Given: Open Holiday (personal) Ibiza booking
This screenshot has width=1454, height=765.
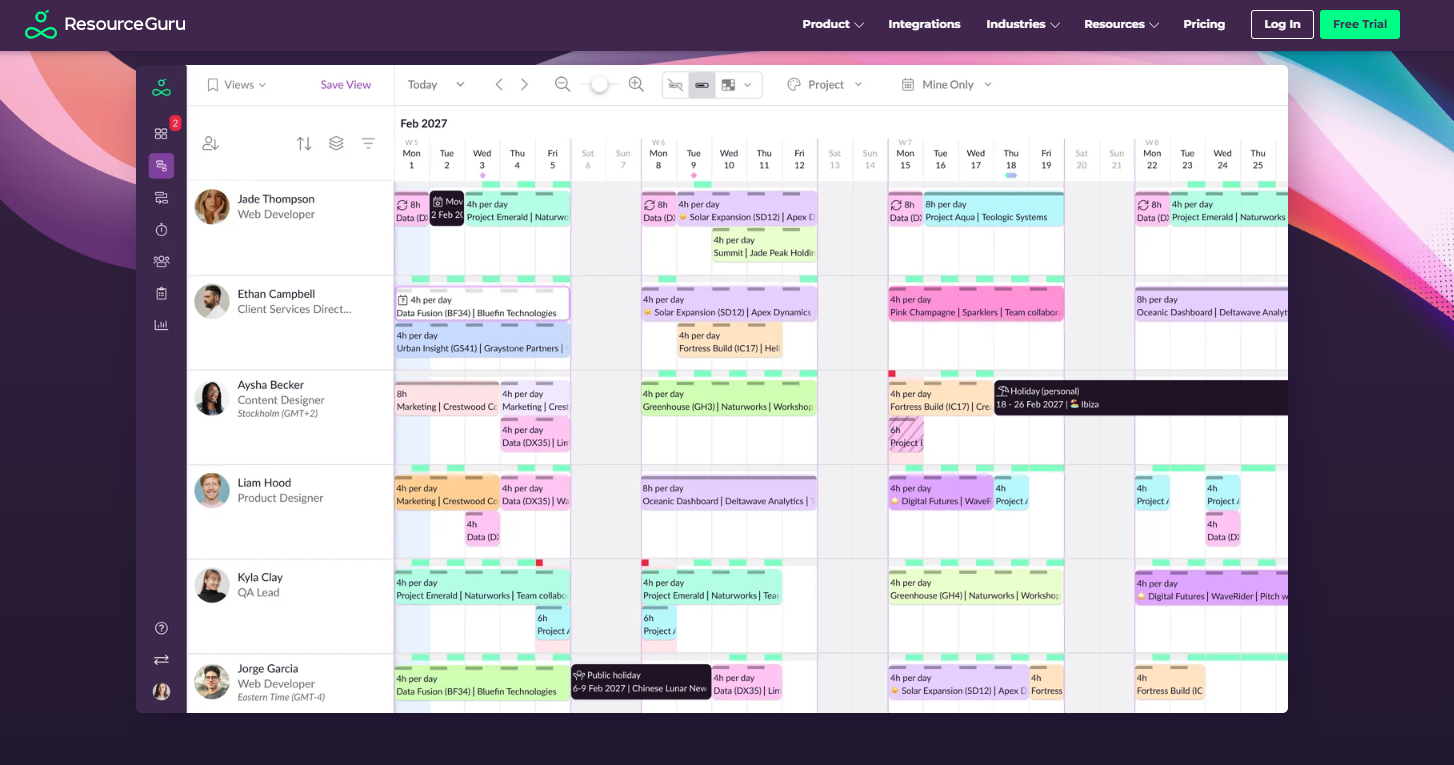Looking at the screenshot, I should click(1141, 398).
